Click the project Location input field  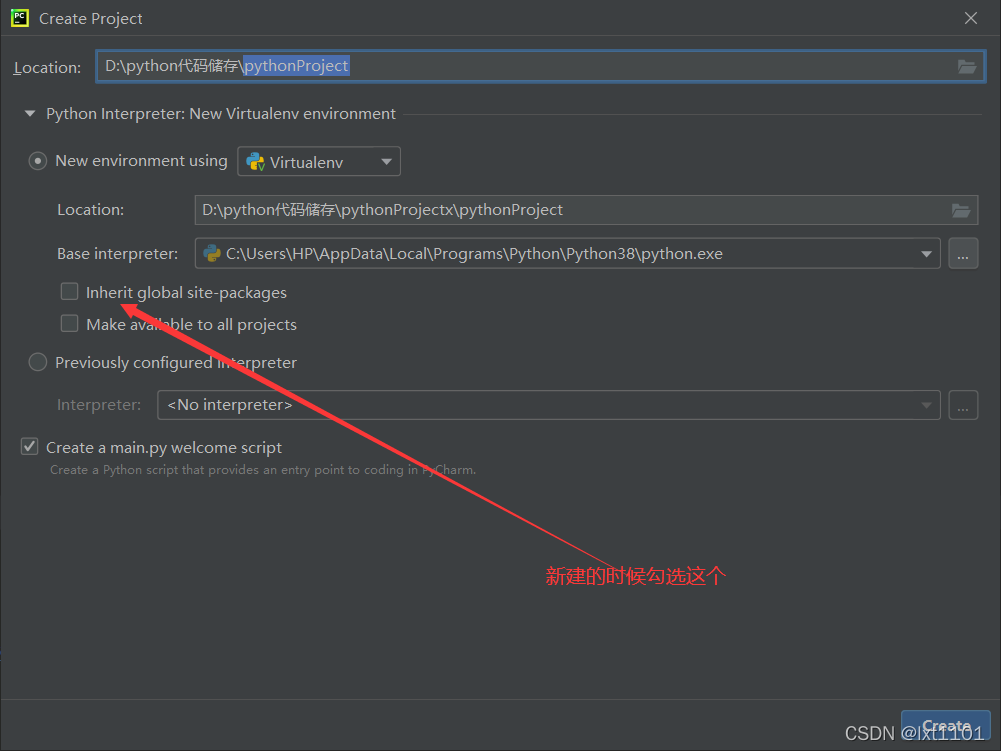540,66
